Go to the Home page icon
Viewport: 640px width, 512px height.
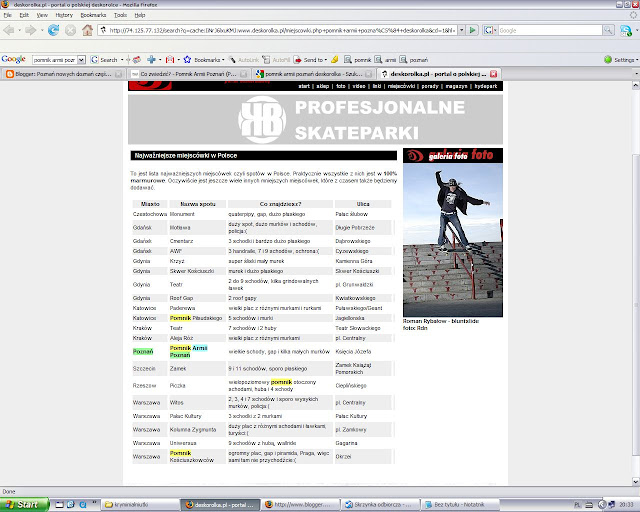pyautogui.click(x=87, y=30)
